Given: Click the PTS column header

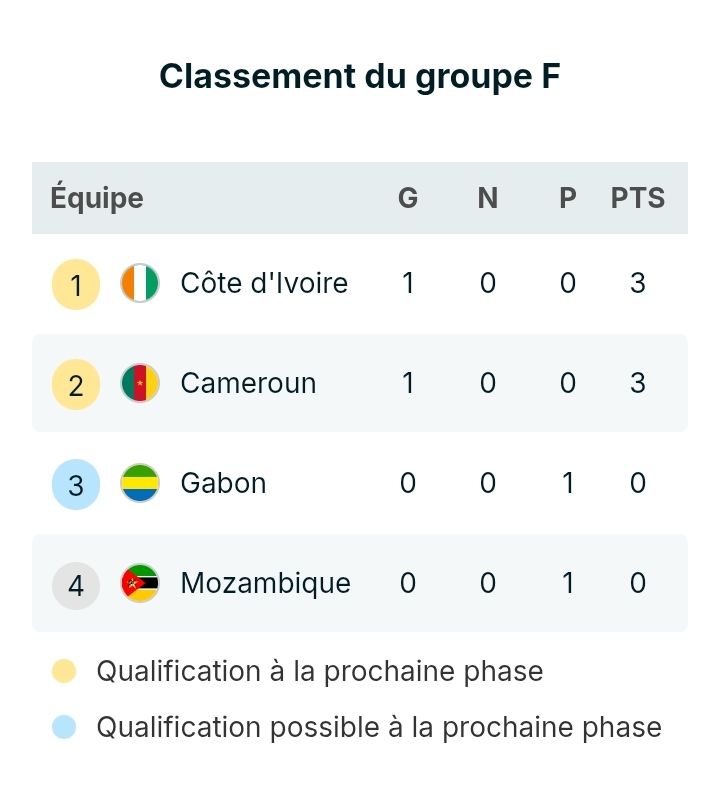Looking at the screenshot, I should click(638, 198).
